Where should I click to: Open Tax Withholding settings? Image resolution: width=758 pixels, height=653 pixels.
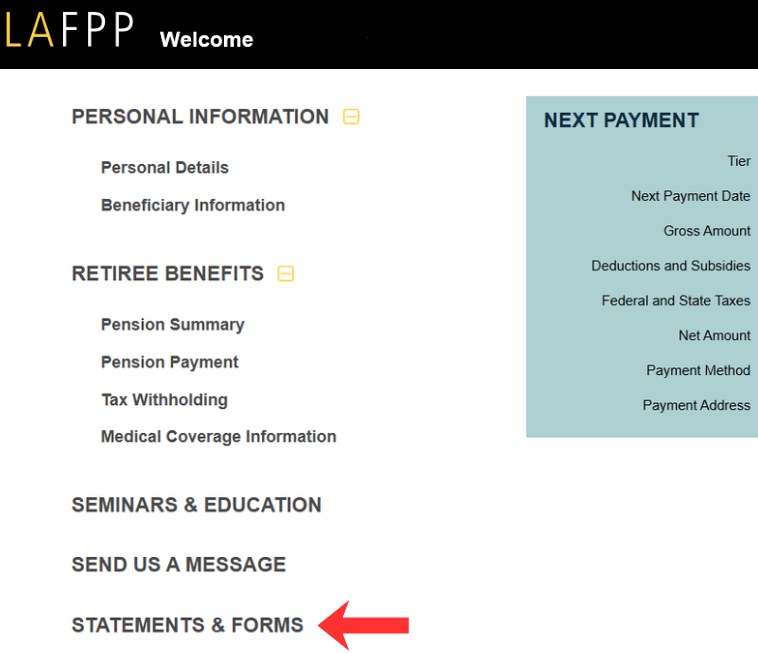(x=164, y=400)
